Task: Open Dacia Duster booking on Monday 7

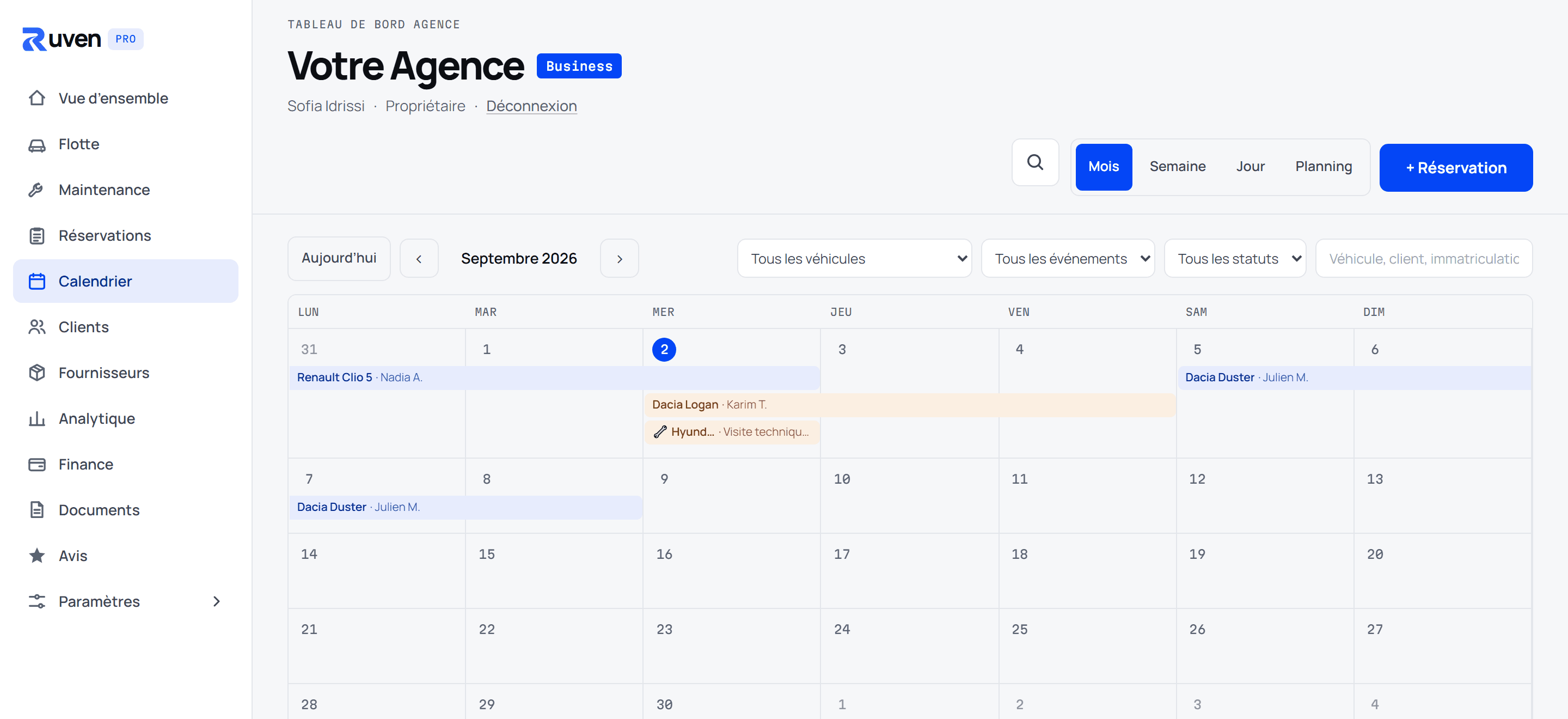Action: pyautogui.click(x=465, y=507)
